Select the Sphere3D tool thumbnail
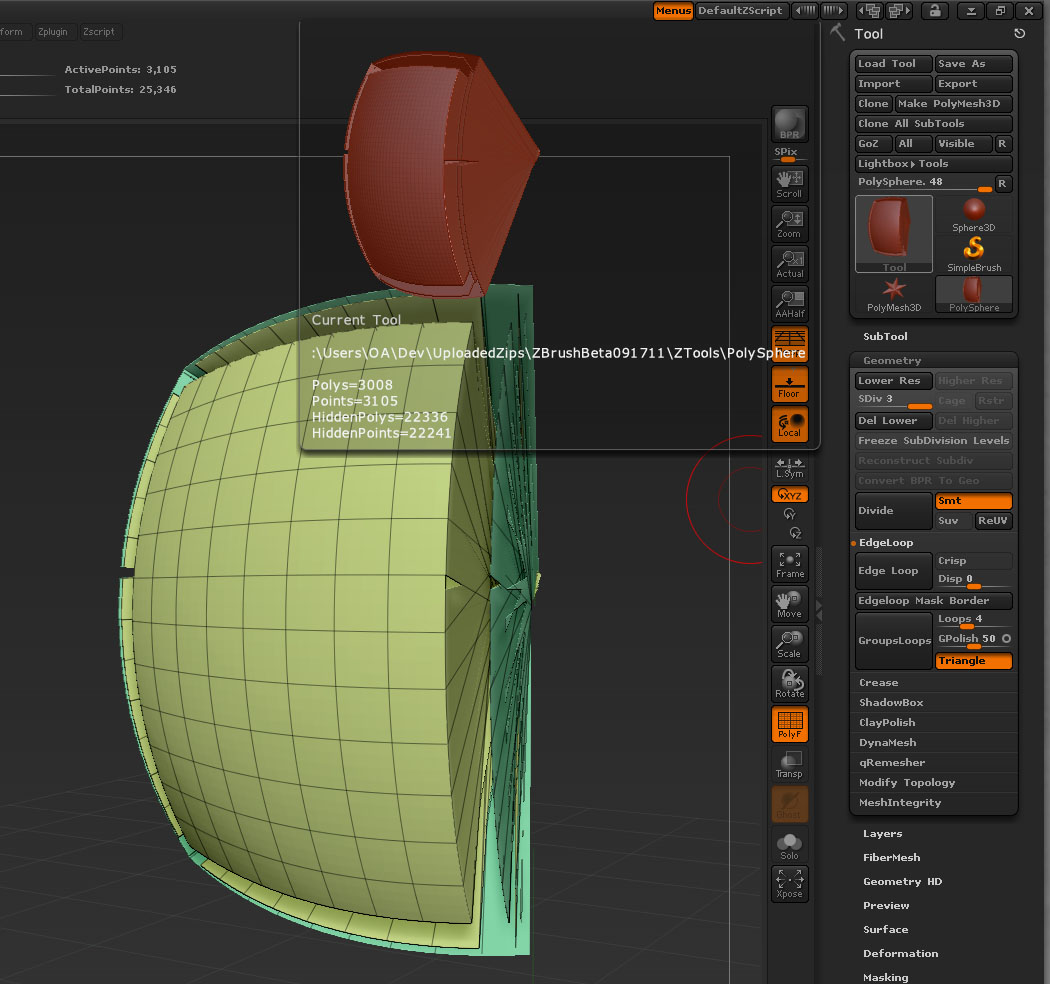Screen dimensions: 1050x984 (973, 214)
